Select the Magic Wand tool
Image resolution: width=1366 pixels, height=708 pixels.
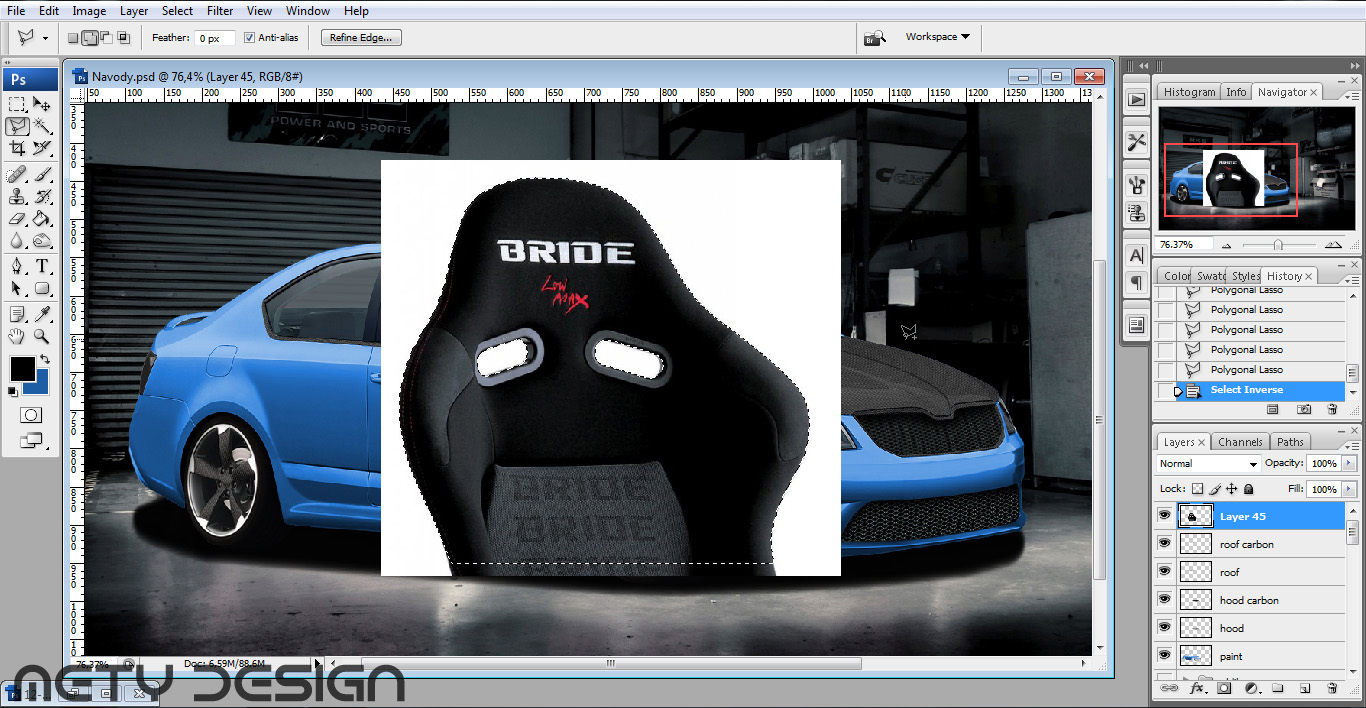42,126
